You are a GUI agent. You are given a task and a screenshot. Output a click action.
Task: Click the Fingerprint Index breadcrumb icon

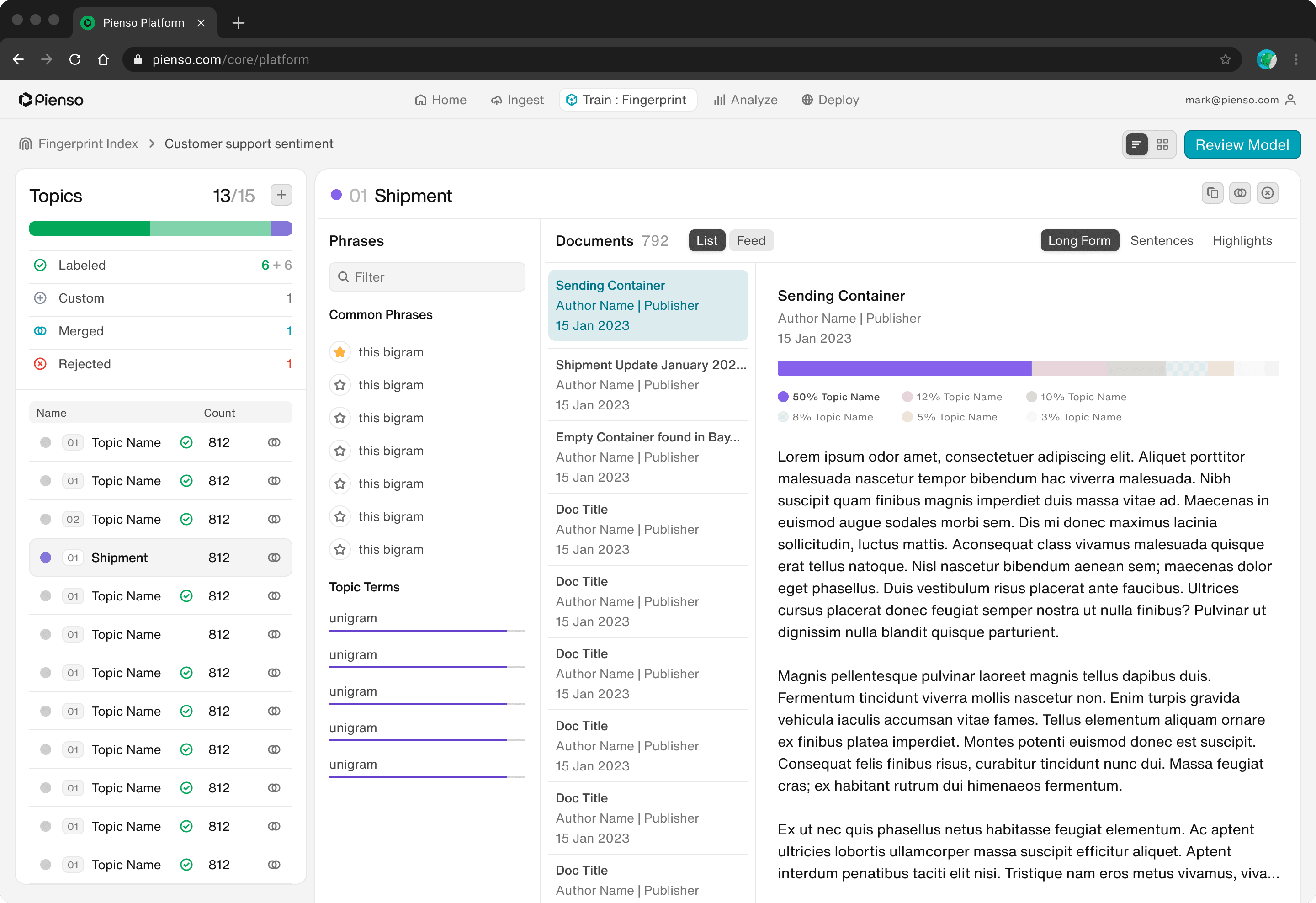26,144
